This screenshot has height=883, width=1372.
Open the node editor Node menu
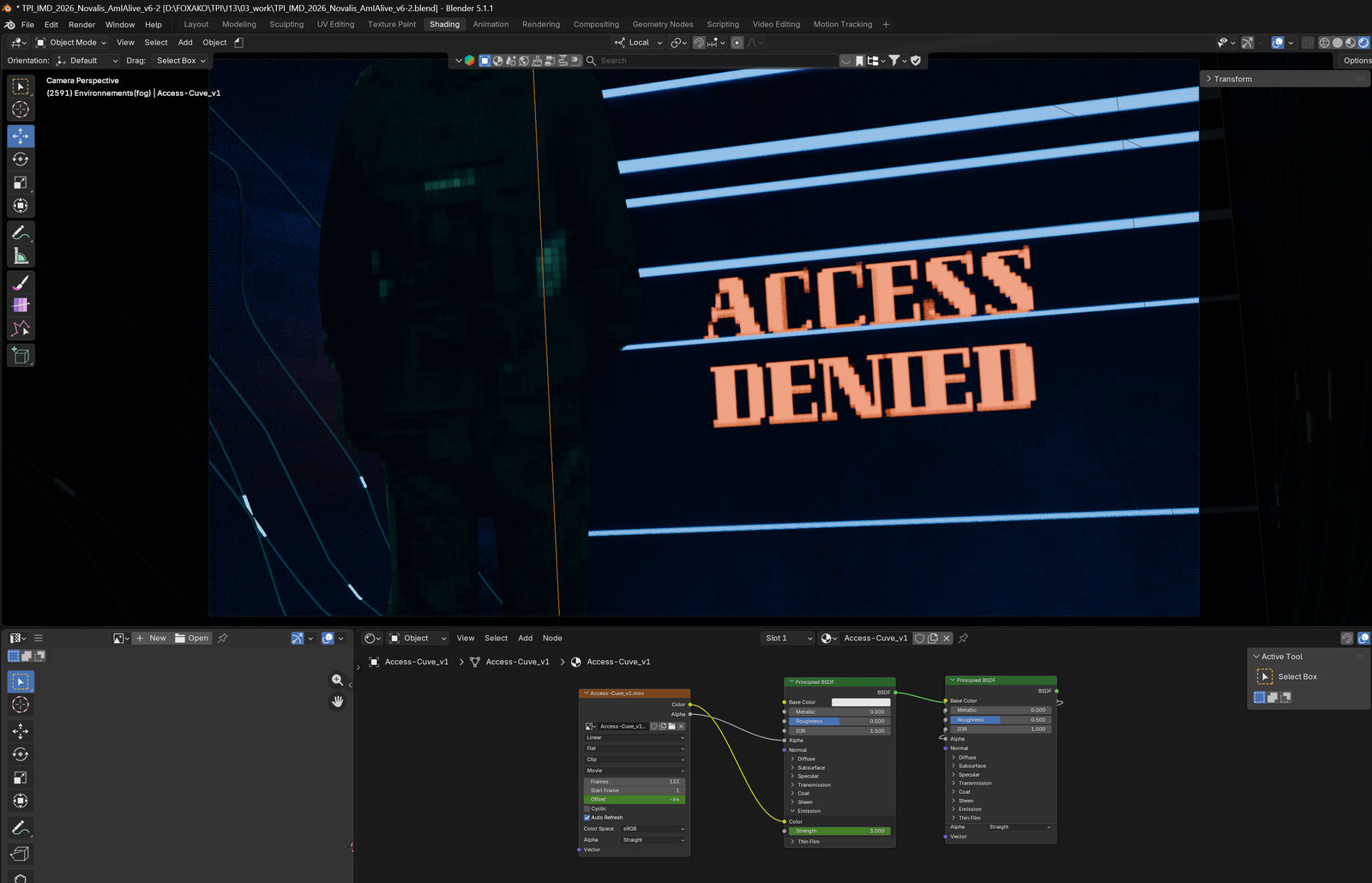pos(552,638)
